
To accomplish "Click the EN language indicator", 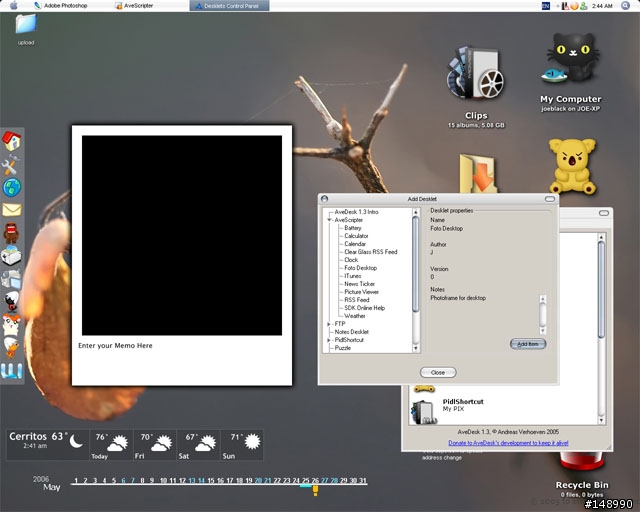I will coord(546,6).
